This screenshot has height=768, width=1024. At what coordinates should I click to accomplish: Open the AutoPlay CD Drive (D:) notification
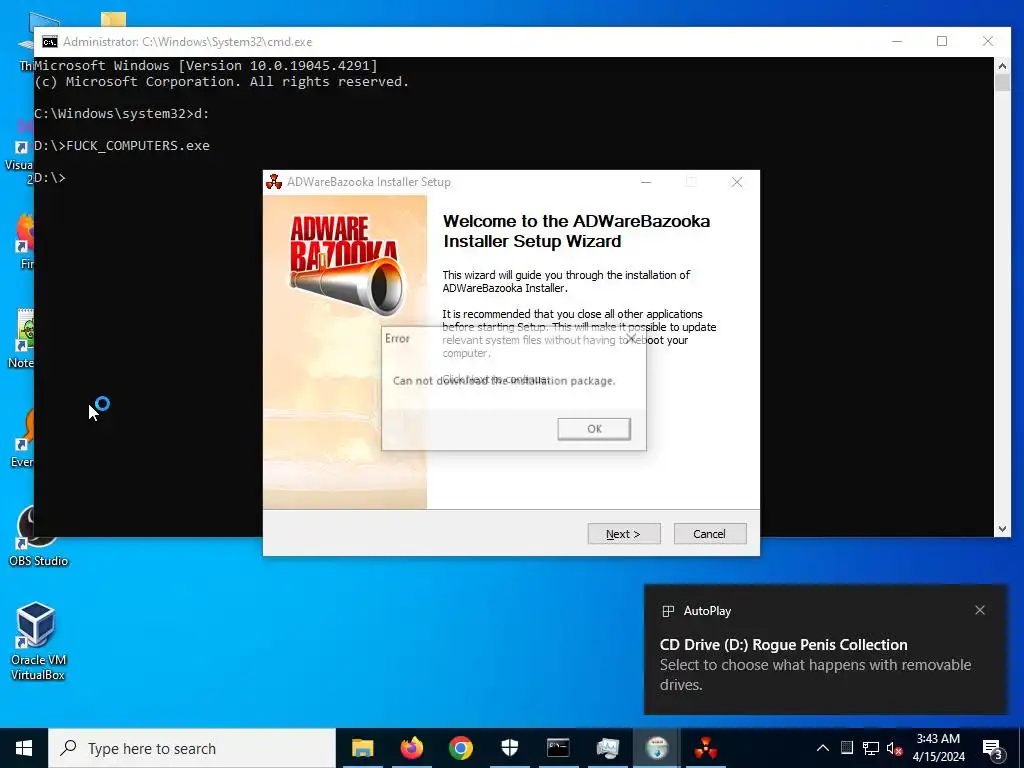[x=825, y=649]
